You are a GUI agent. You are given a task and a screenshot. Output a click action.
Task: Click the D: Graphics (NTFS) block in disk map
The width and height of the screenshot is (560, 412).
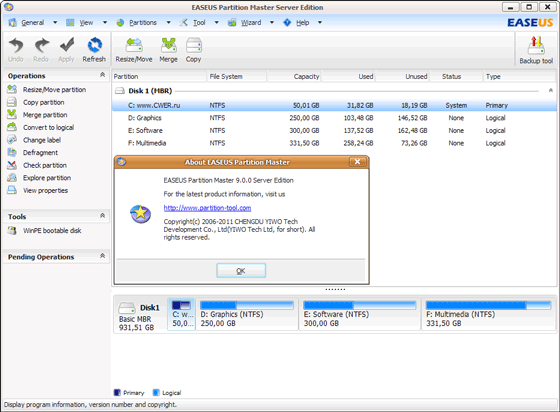(x=247, y=314)
